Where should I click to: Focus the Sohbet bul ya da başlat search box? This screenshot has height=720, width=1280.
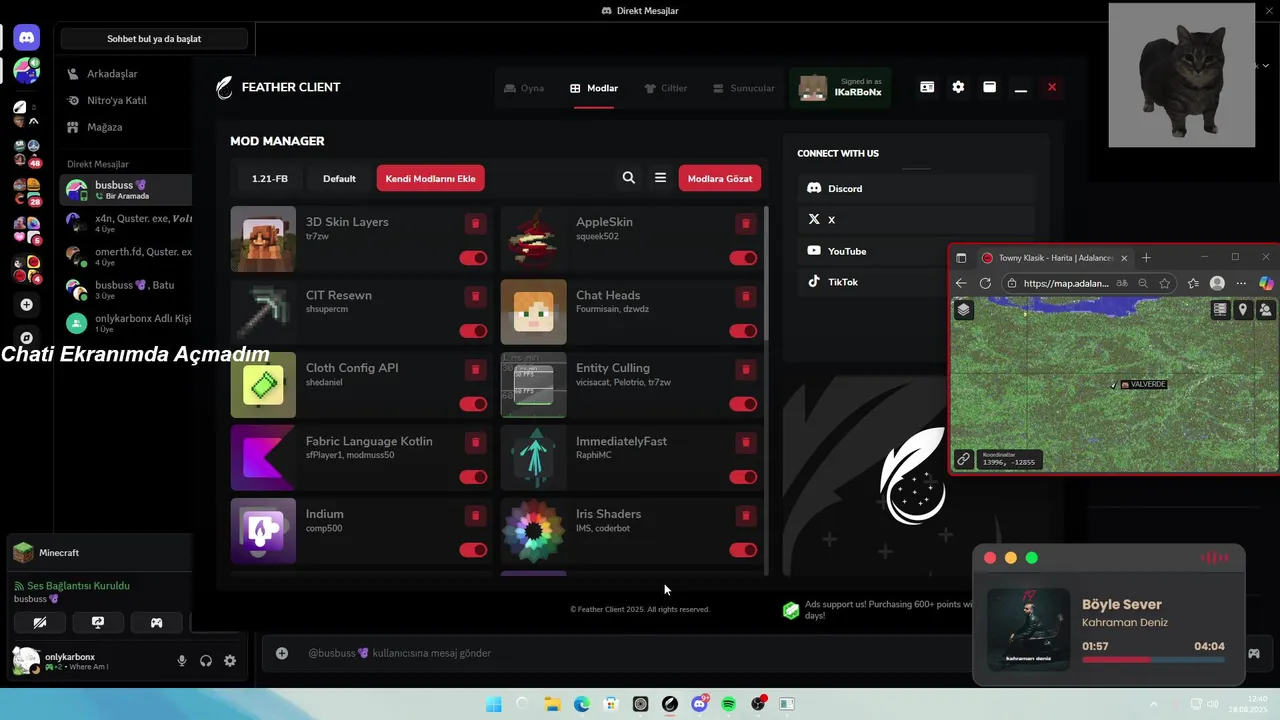click(154, 39)
